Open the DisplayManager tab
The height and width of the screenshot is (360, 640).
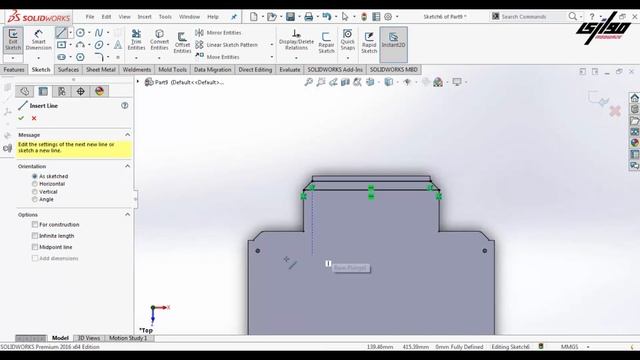point(99,91)
